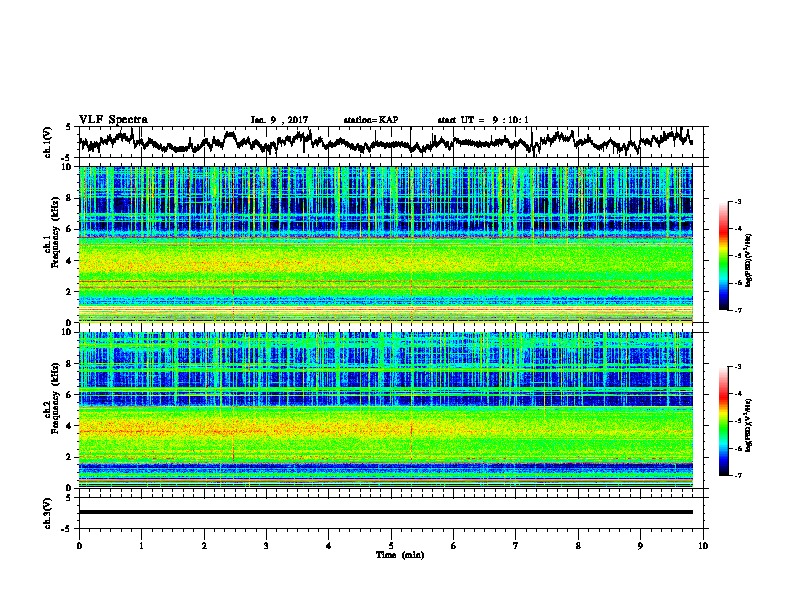Screen dimensions: 792x612
Task: Click the "ch.3(V)" axis label
Action: click(x=48, y=513)
